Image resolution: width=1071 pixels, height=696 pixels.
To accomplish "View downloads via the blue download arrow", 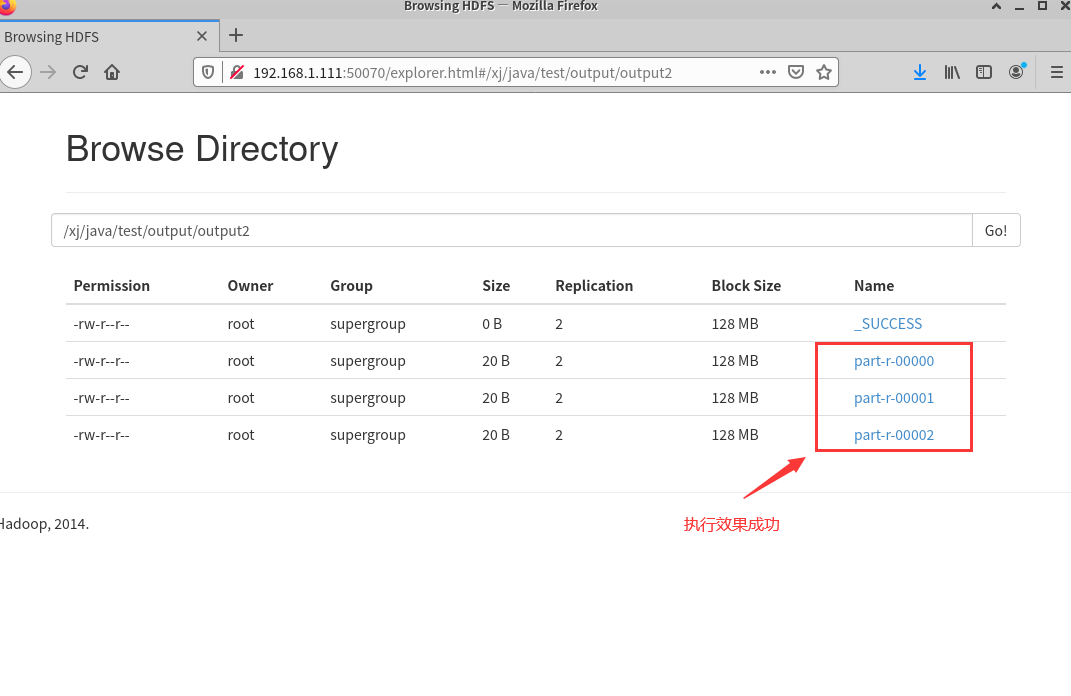I will coord(919,72).
